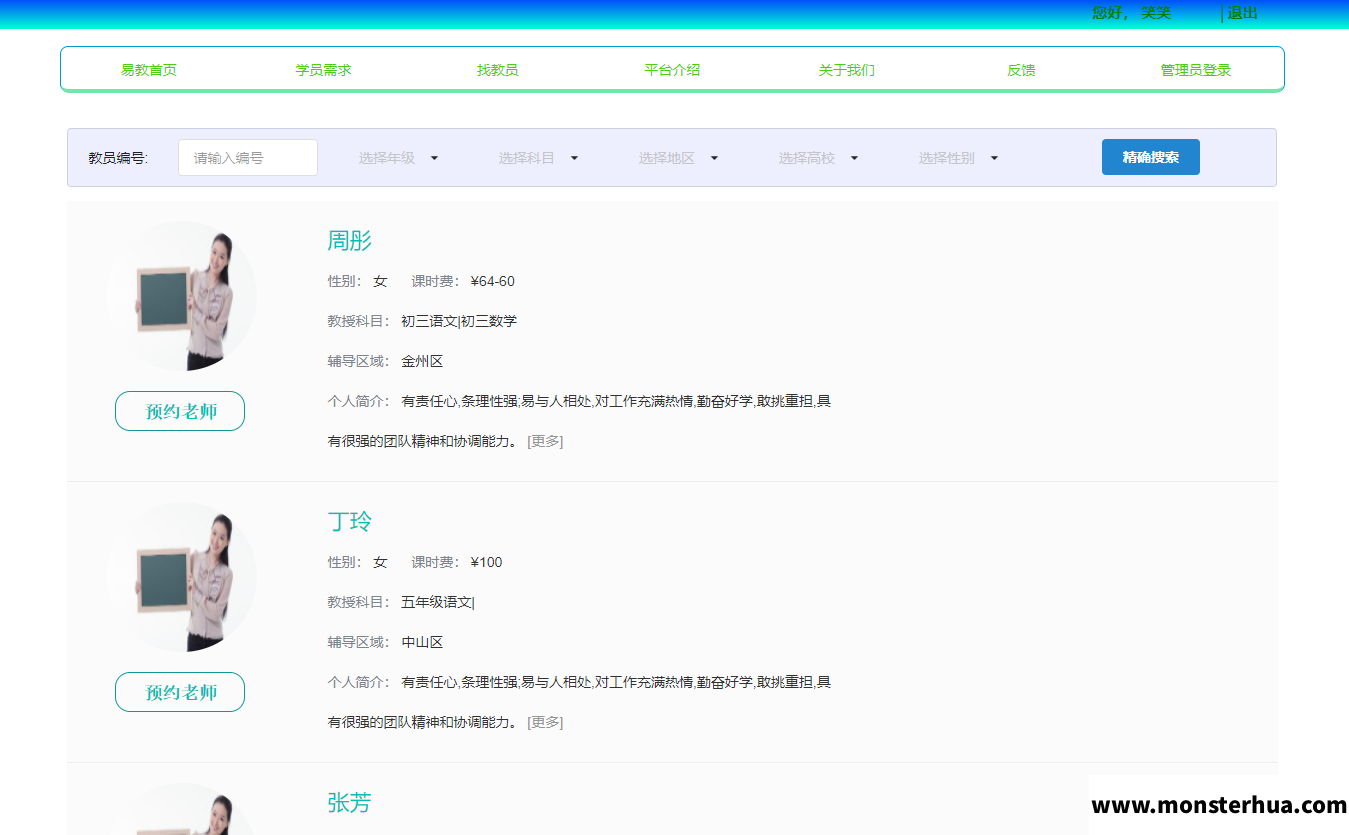Expand the 选择科目 dropdown
This screenshot has height=835, width=1349.
[x=539, y=158]
